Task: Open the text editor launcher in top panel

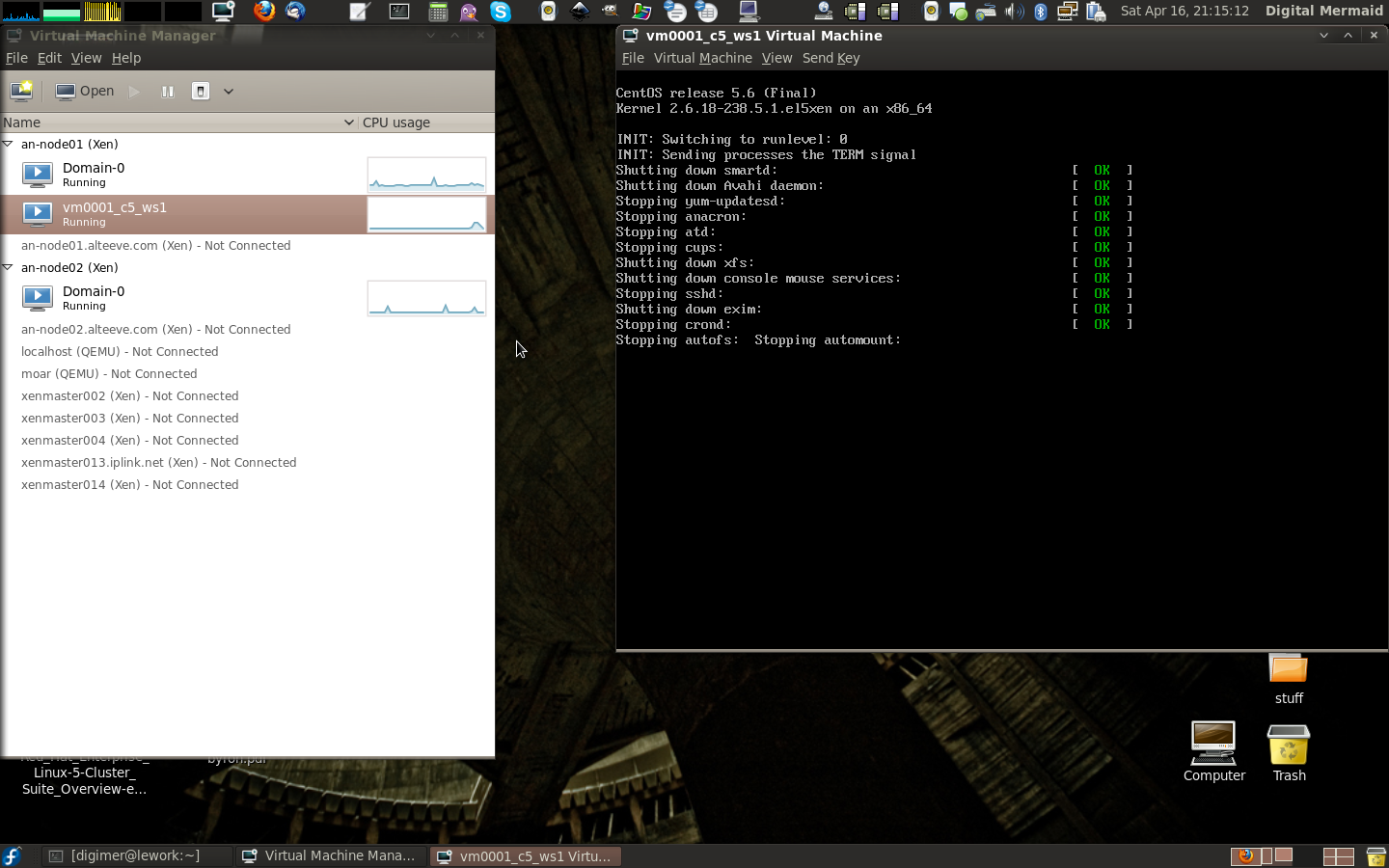Action: pyautogui.click(x=359, y=11)
